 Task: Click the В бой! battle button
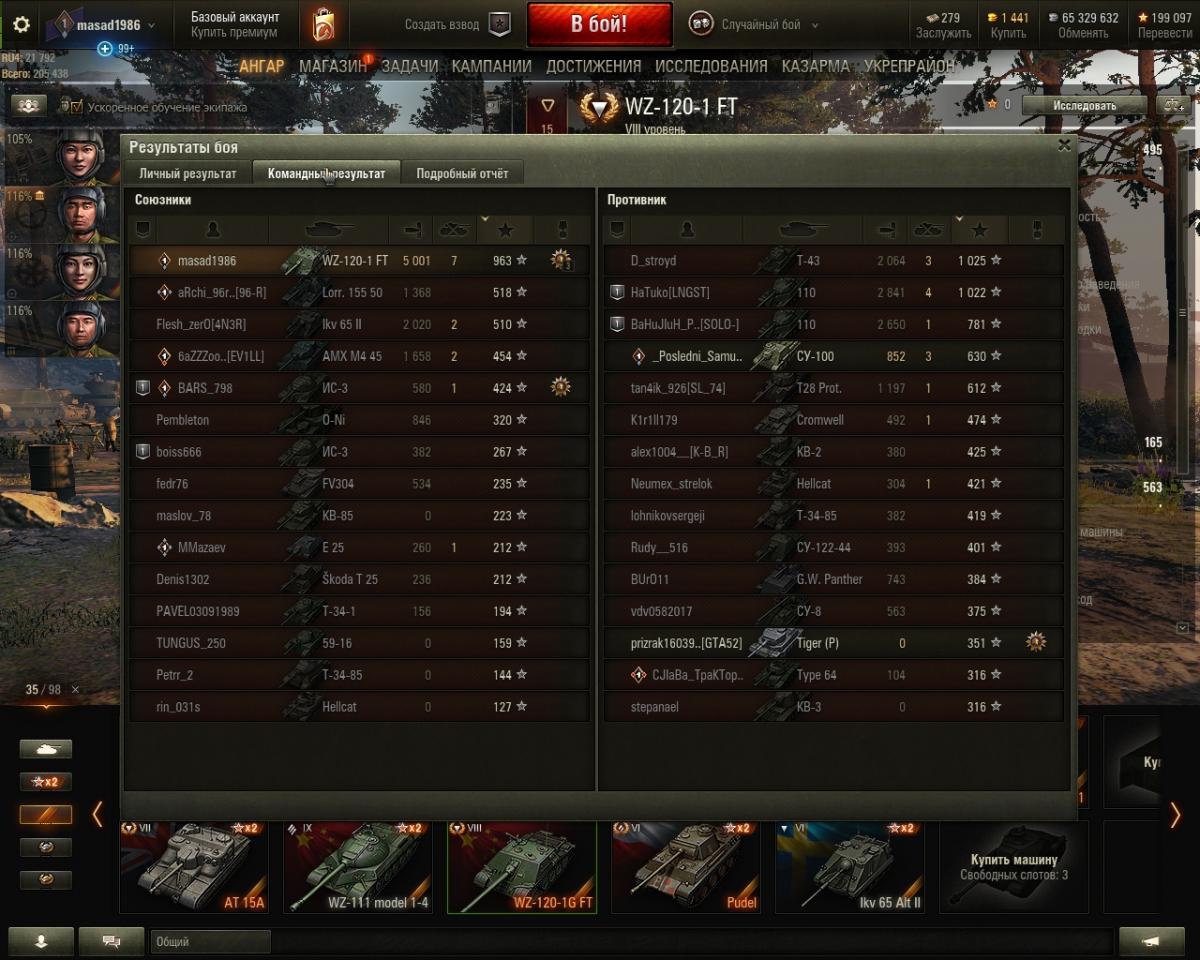tap(599, 25)
